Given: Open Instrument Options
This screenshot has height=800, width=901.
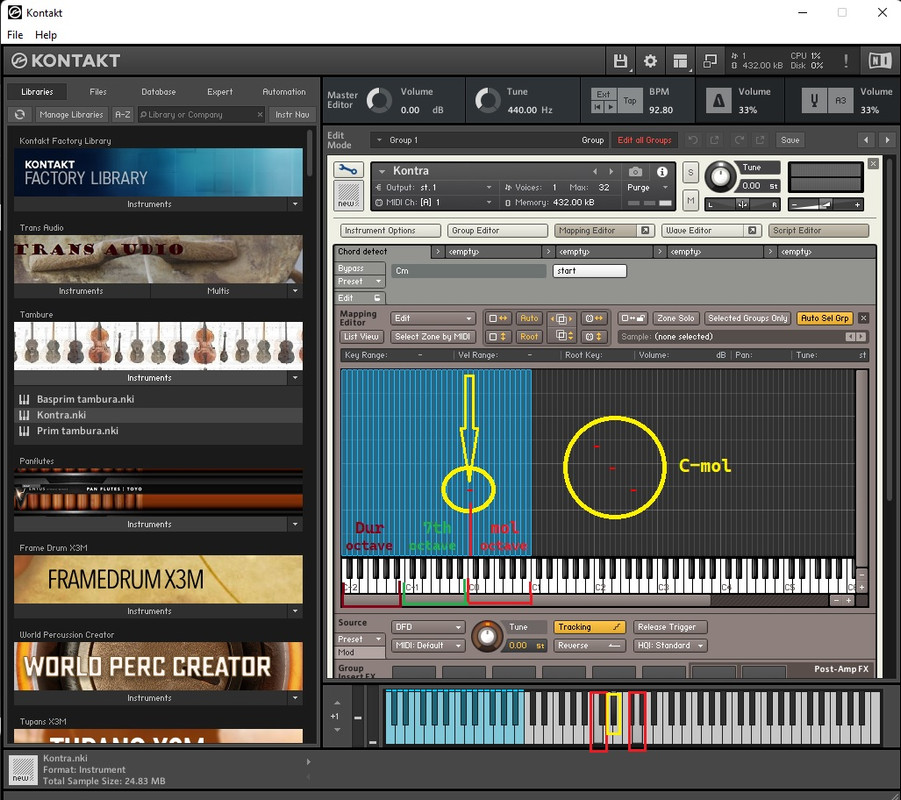Looking at the screenshot, I should (x=390, y=230).
